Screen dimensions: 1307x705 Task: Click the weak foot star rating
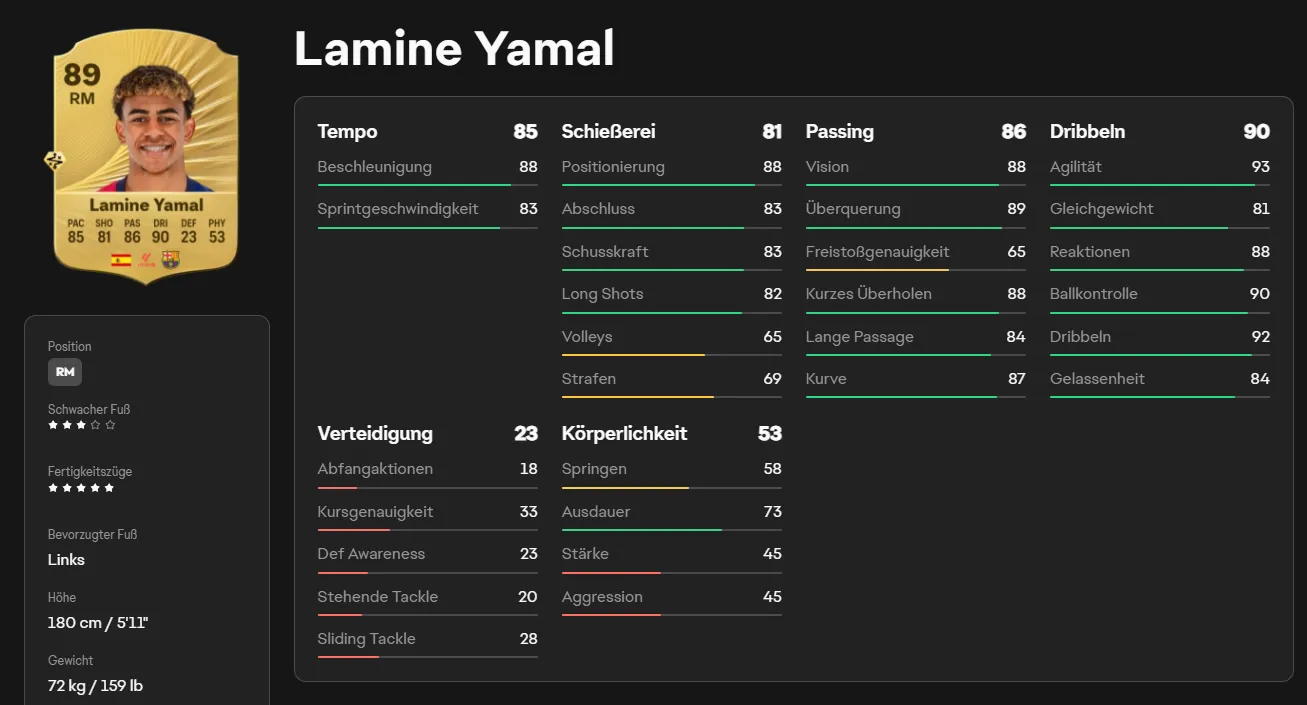tap(82, 425)
